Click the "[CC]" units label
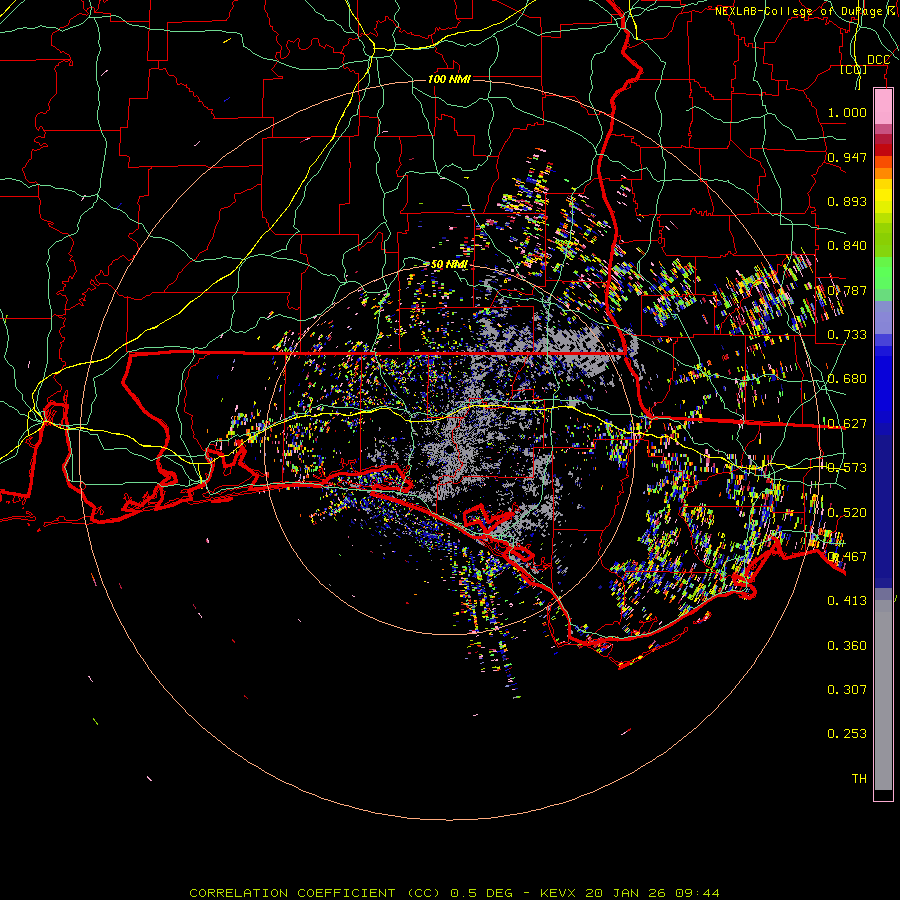Image resolution: width=900 pixels, height=900 pixels. [x=854, y=69]
